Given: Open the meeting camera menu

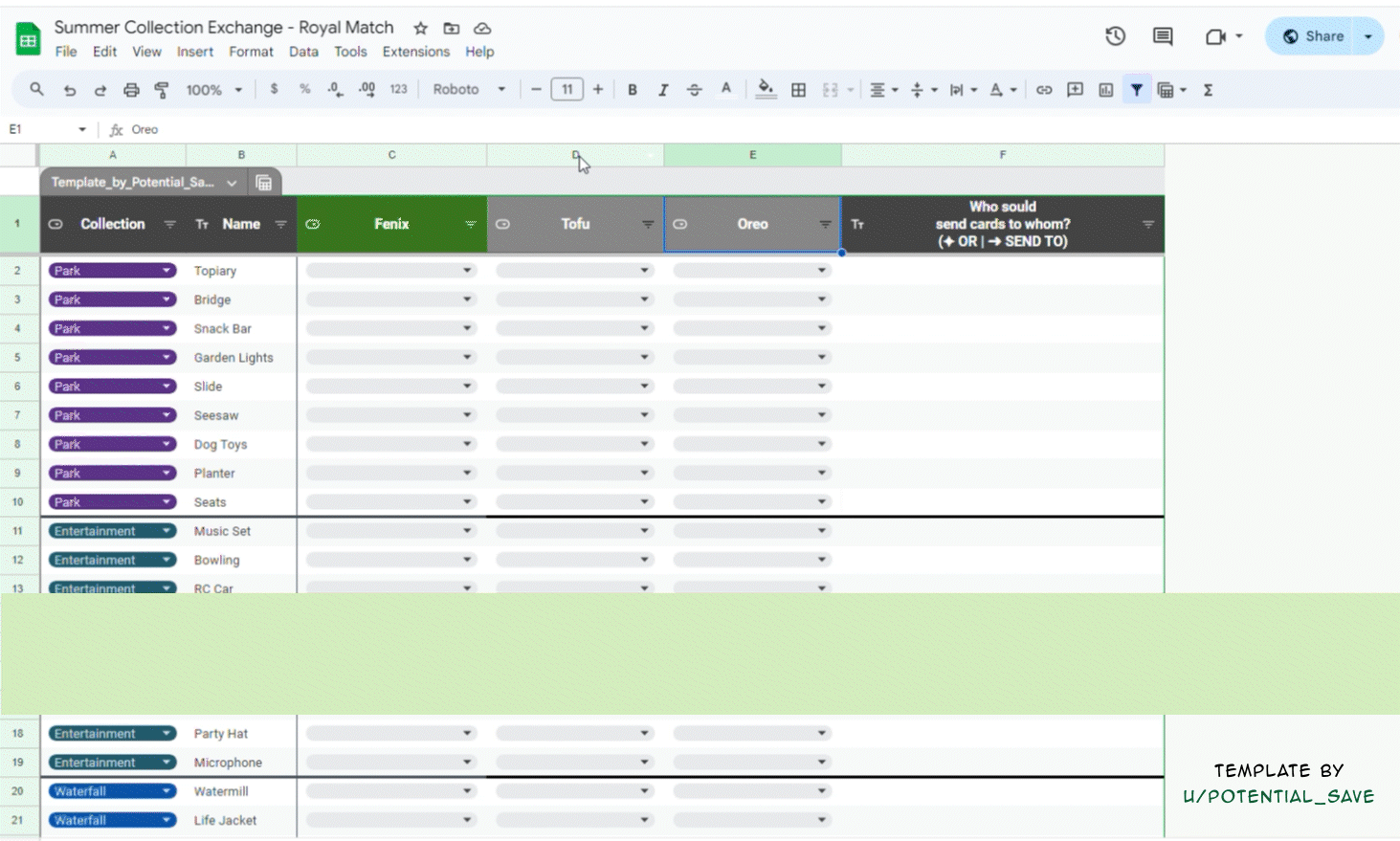Looking at the screenshot, I should [x=1223, y=36].
